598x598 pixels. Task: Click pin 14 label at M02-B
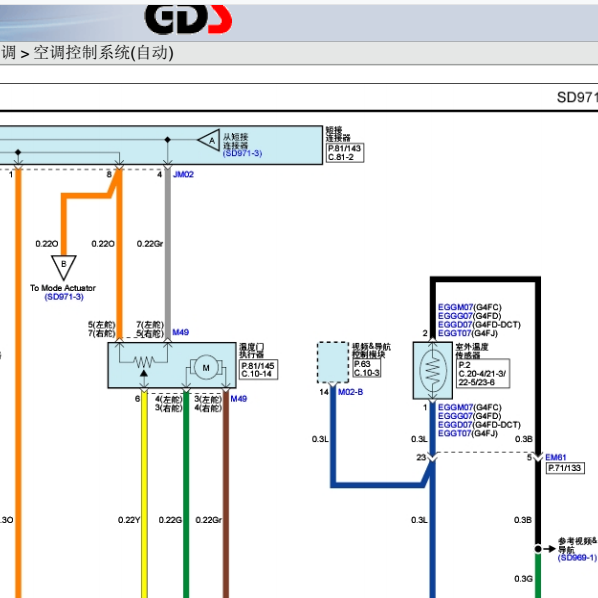point(324,392)
